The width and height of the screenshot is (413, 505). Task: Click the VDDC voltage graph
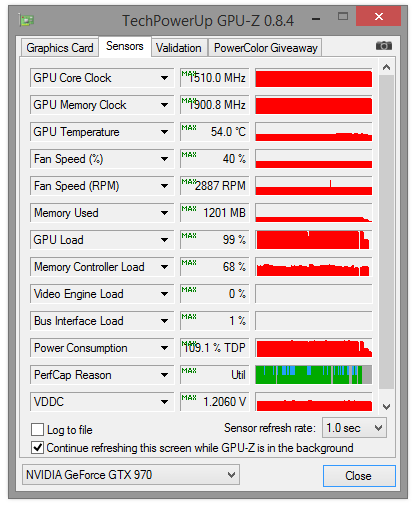(314, 402)
